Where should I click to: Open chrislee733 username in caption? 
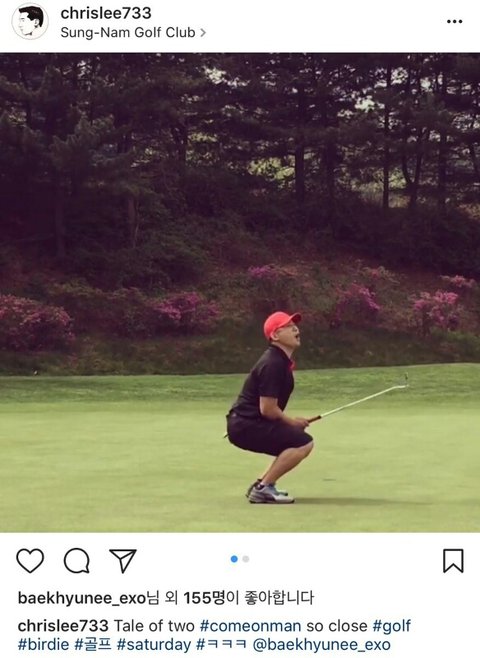click(x=63, y=626)
